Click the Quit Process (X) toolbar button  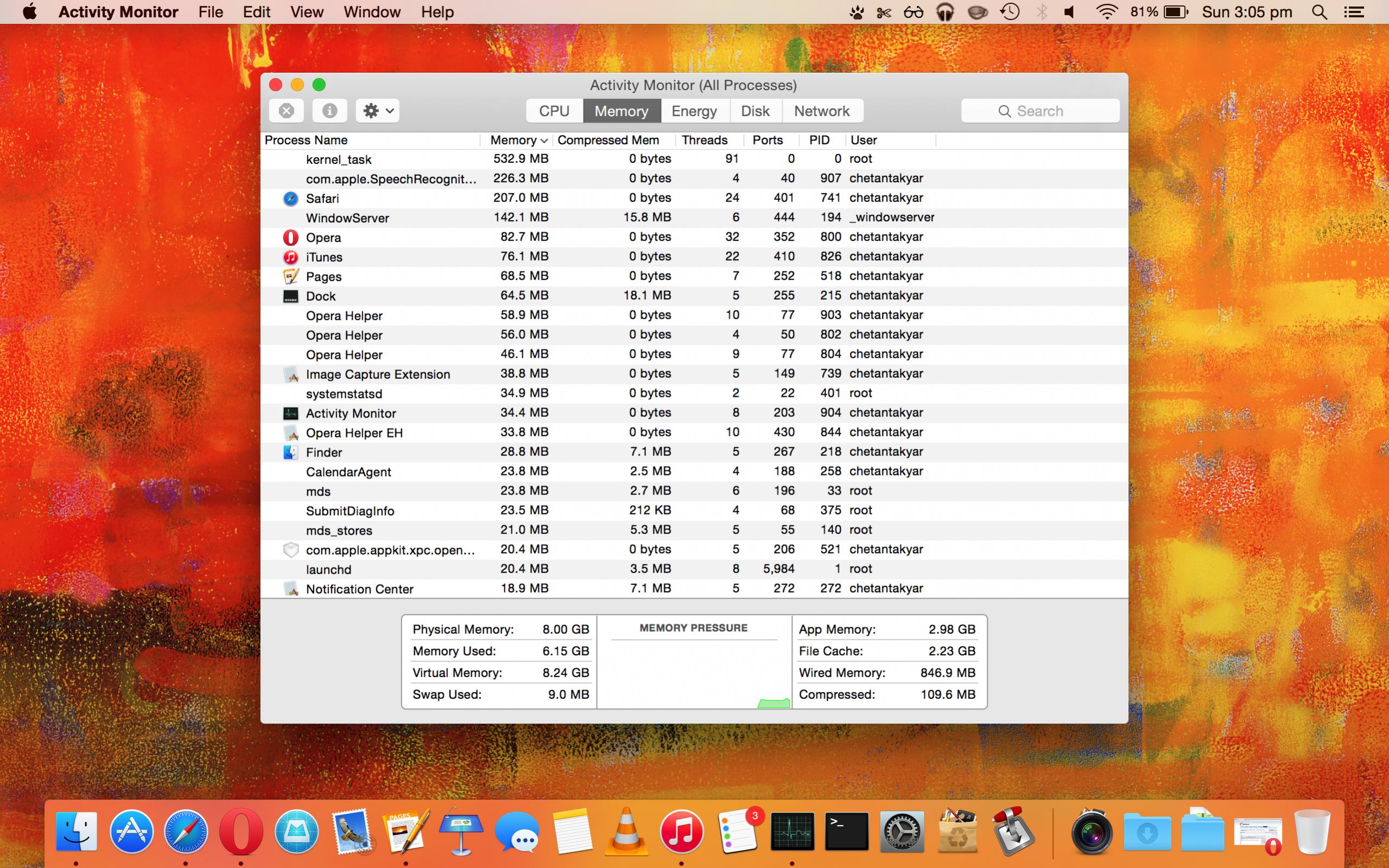click(287, 111)
